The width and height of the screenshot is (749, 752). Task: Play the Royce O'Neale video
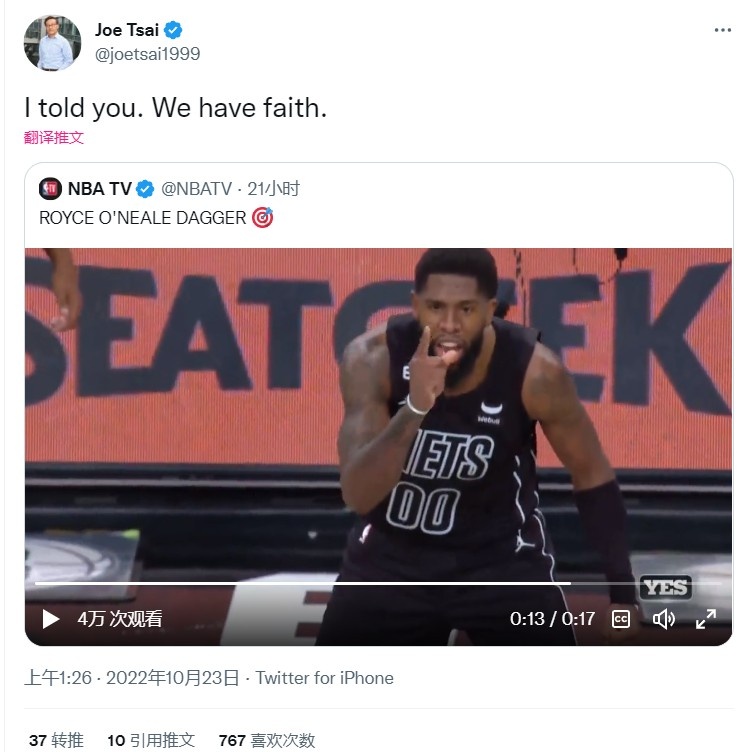click(50, 619)
